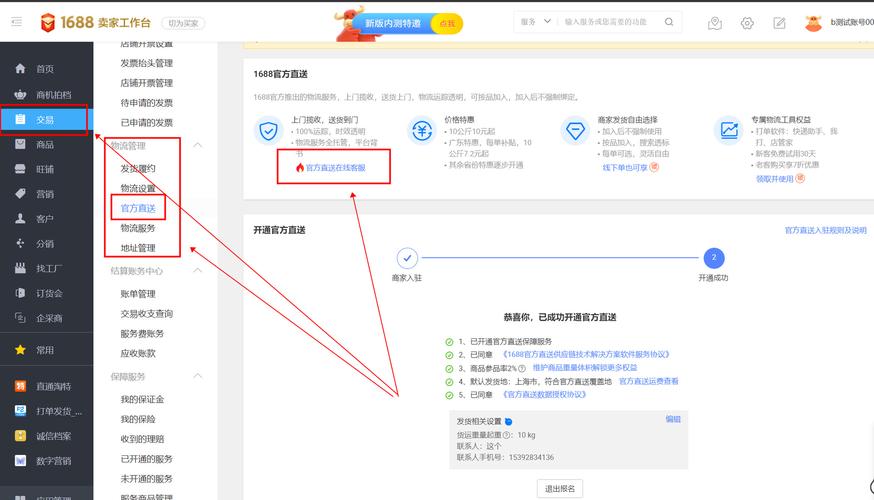
Task: Click the 常用 star icon in the sidebar
Action: pos(20,350)
